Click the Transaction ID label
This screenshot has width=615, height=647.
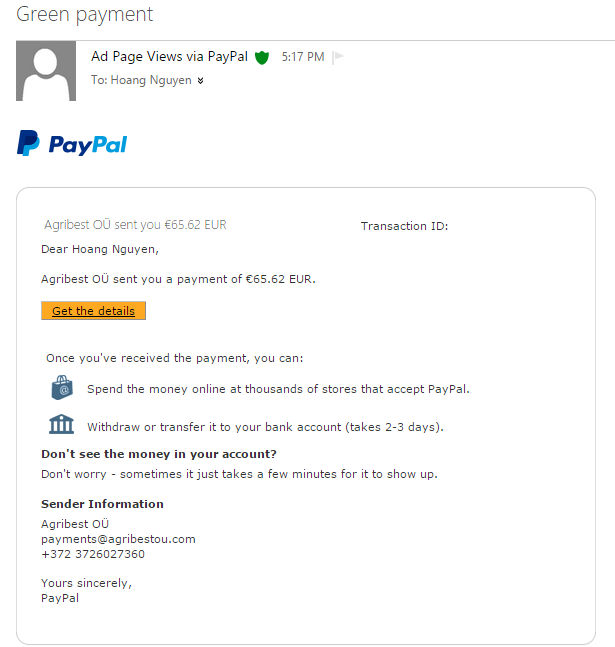404,226
